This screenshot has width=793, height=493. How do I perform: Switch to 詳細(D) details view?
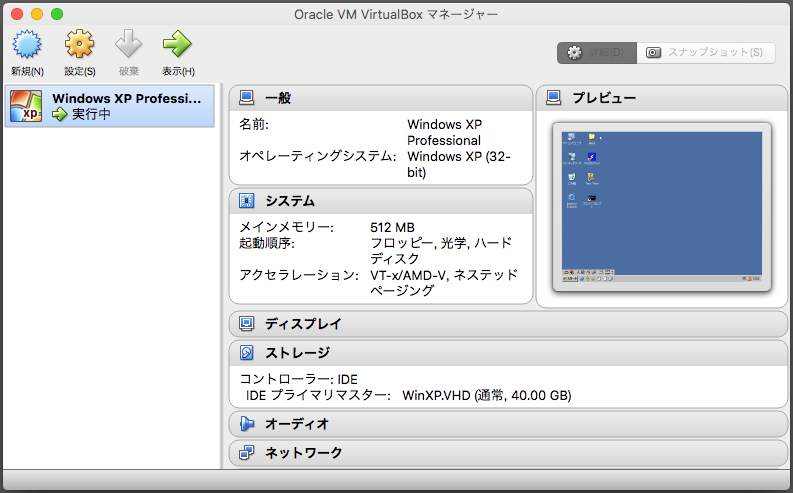(597, 53)
